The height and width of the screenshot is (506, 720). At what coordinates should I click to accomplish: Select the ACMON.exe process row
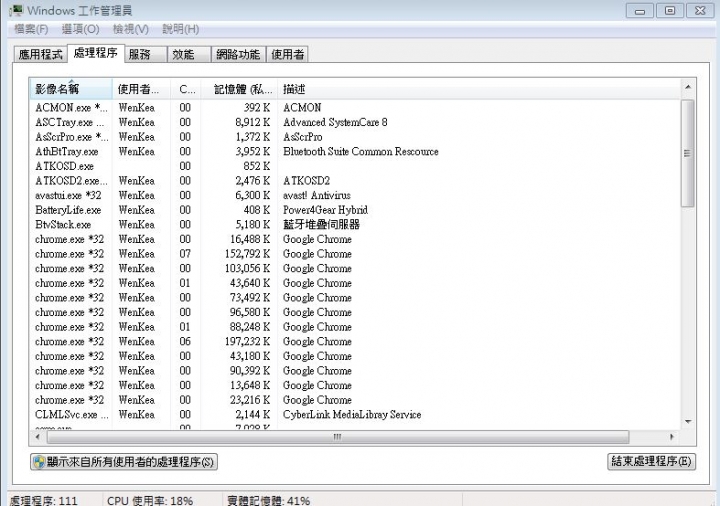pyautogui.click(x=354, y=107)
